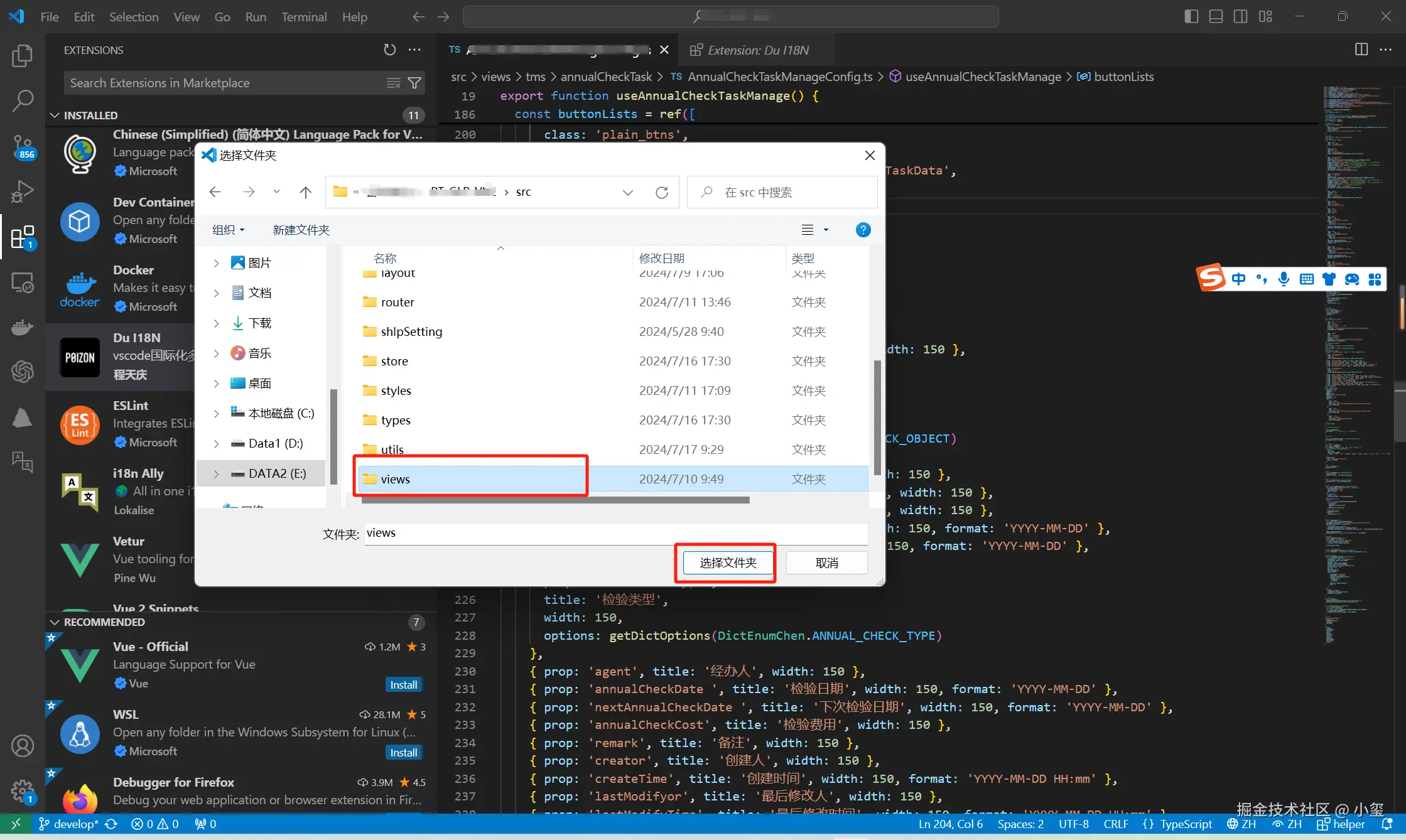Open the Explorer view in activity bar
Image resolution: width=1406 pixels, height=840 pixels.
[x=23, y=56]
